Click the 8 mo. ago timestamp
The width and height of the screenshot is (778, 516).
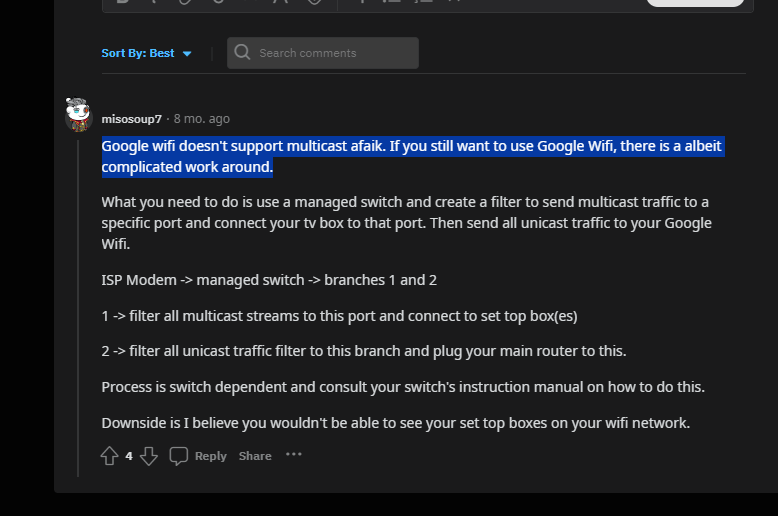pos(201,119)
